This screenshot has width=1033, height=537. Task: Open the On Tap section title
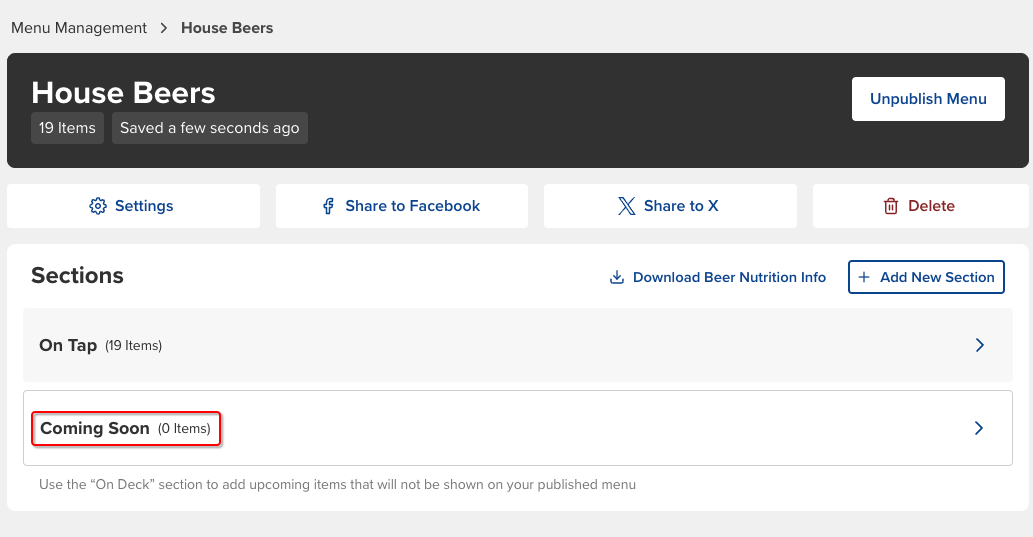68,345
